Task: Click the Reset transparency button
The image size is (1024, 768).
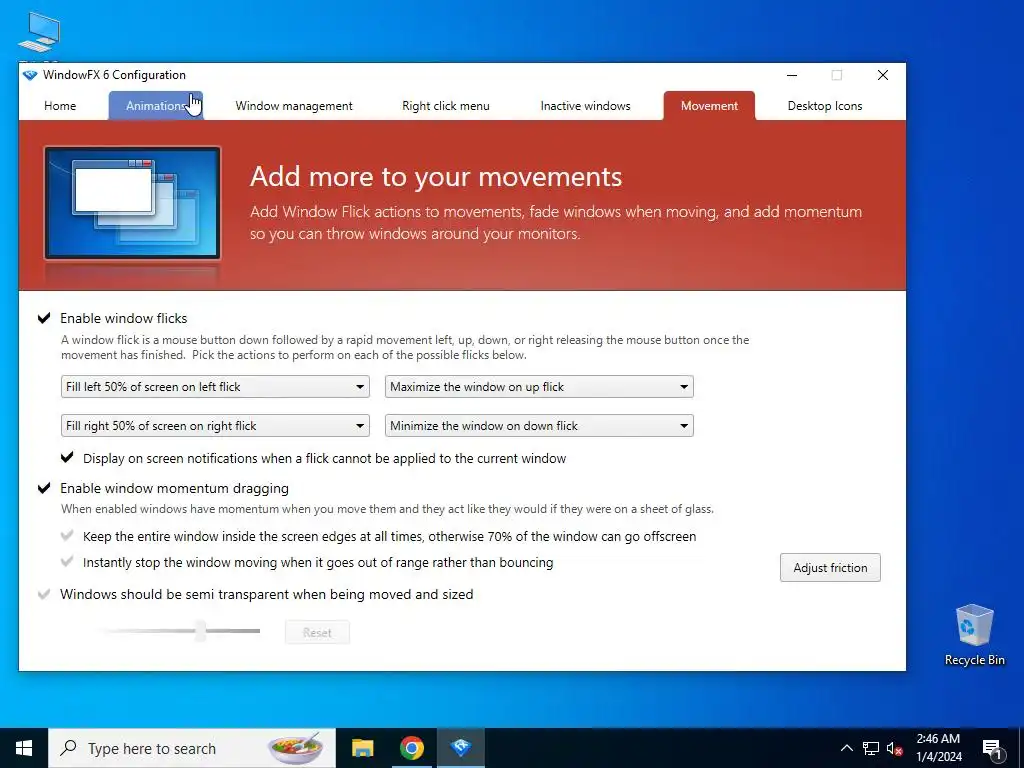Action: pyautogui.click(x=317, y=632)
